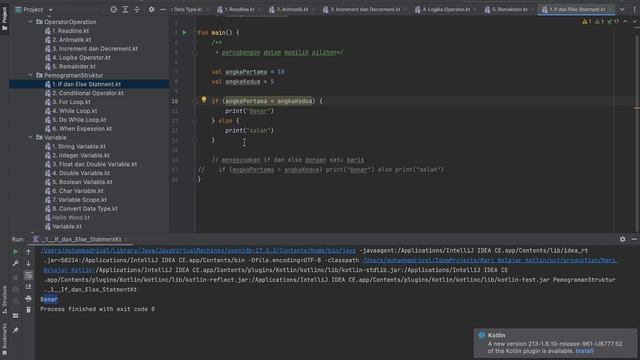640x360 pixels.
Task: Open 7. Variable Scope.kt file
Action: 79,200
